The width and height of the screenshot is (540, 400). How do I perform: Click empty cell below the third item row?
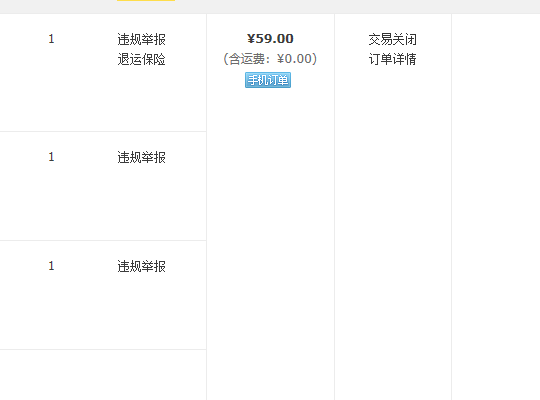coord(103,375)
